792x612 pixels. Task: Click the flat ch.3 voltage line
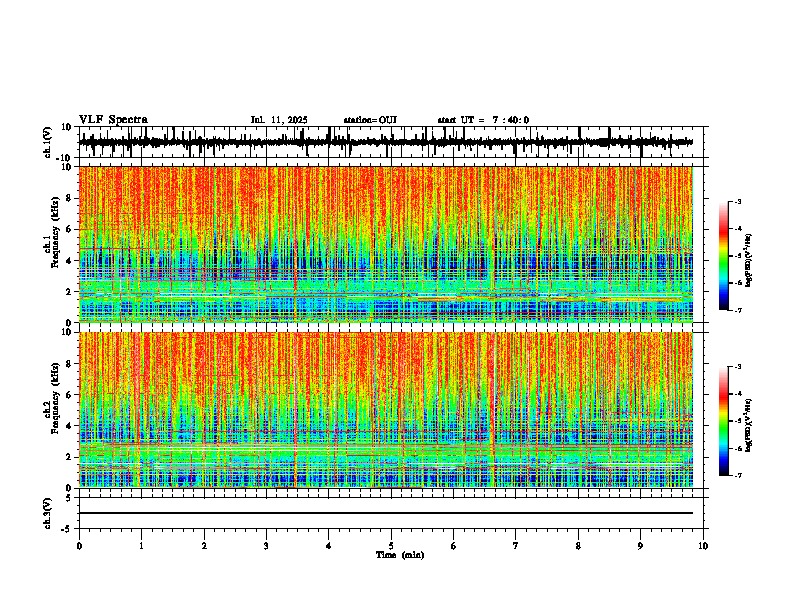coord(386,513)
